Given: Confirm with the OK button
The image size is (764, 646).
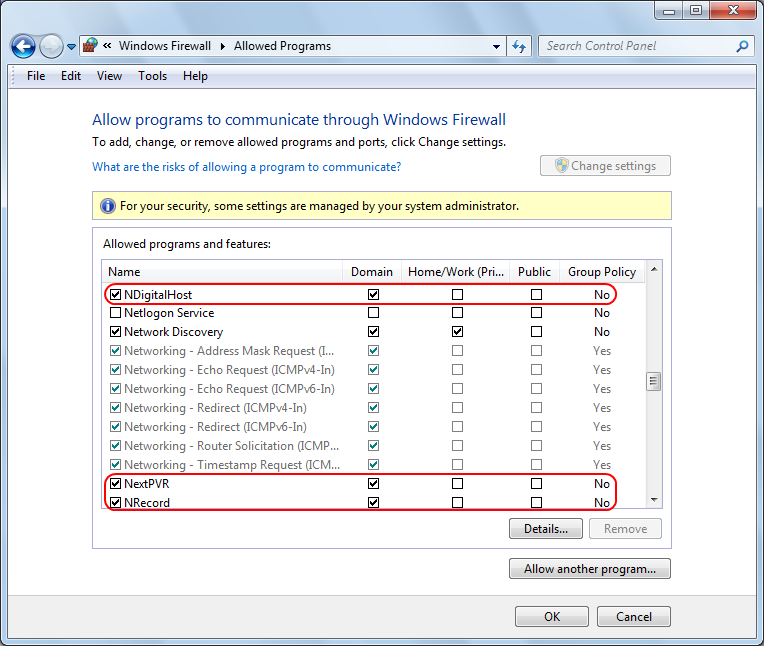Looking at the screenshot, I should [x=552, y=617].
